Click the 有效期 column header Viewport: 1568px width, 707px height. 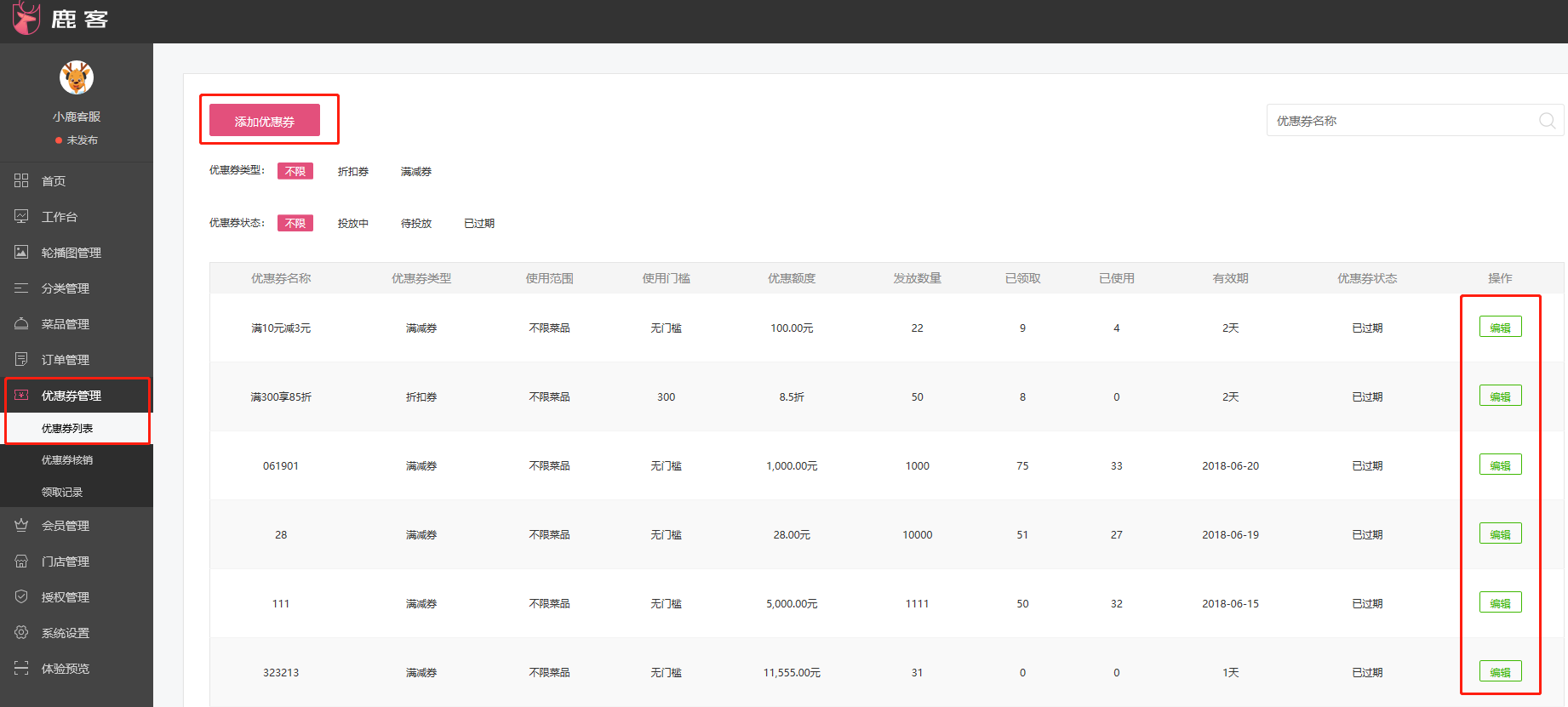(x=1230, y=278)
